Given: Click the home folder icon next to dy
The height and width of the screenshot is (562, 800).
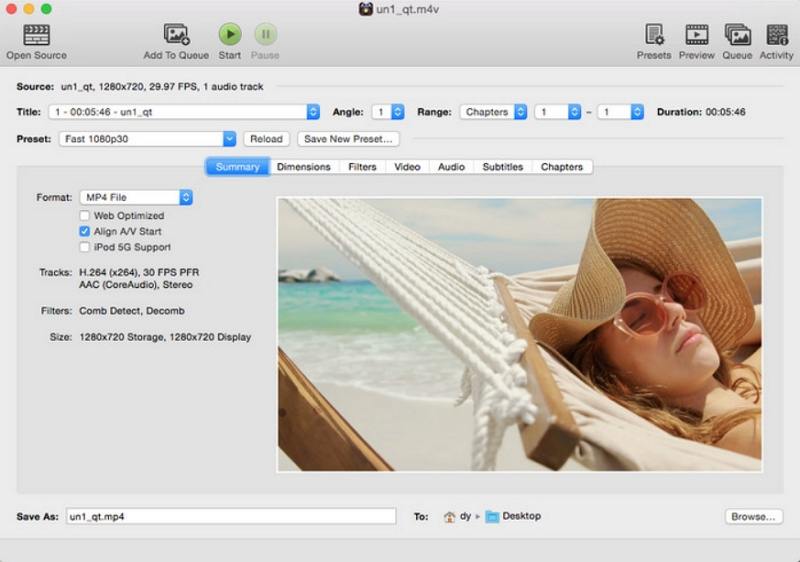Looking at the screenshot, I should click(449, 517).
